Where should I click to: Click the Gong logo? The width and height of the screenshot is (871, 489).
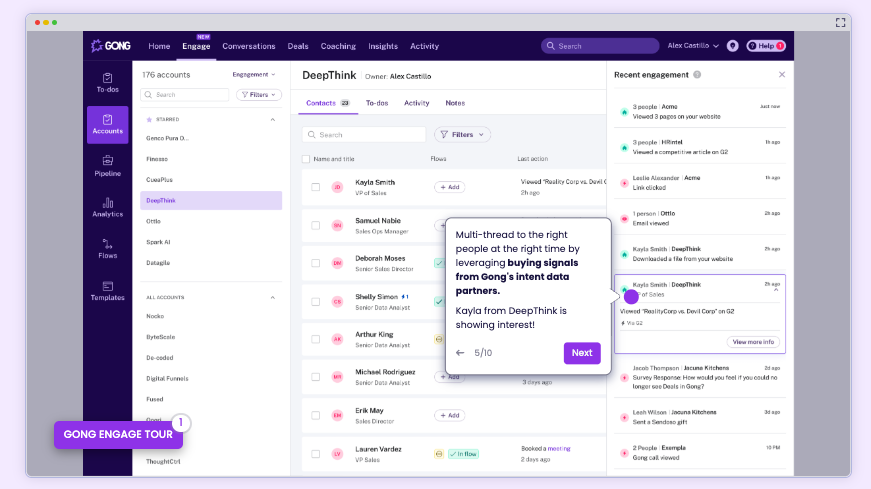111,46
